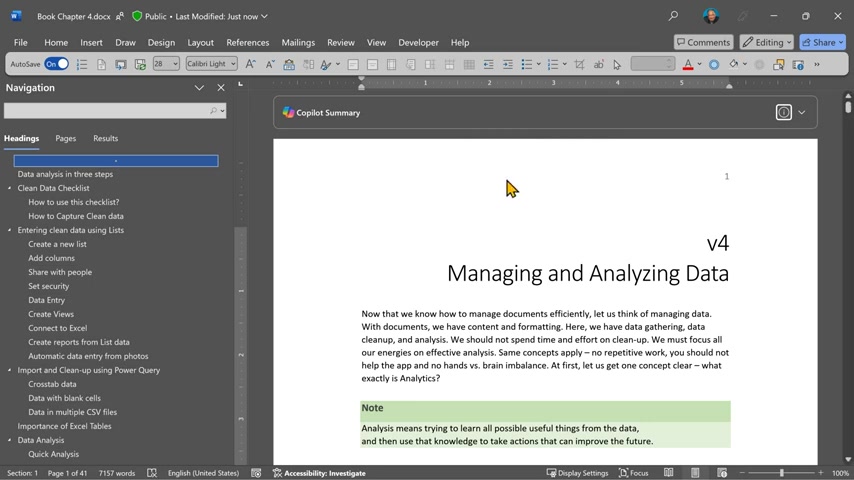Click Display Settings in status bar

click(577, 473)
